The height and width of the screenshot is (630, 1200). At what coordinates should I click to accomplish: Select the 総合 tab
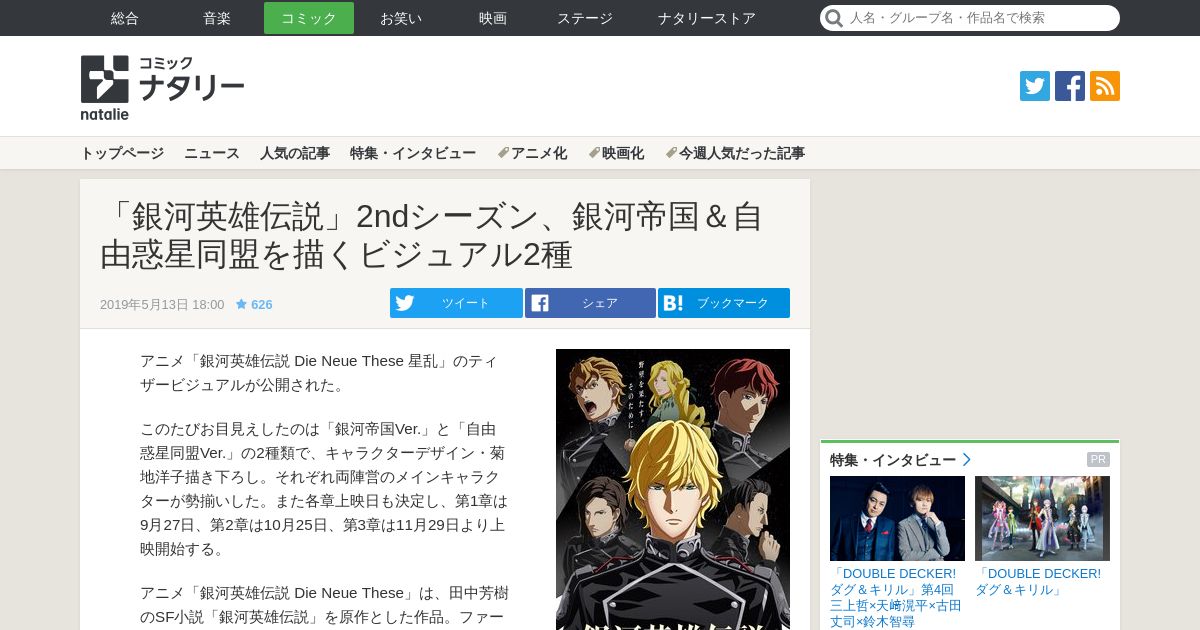(x=125, y=18)
